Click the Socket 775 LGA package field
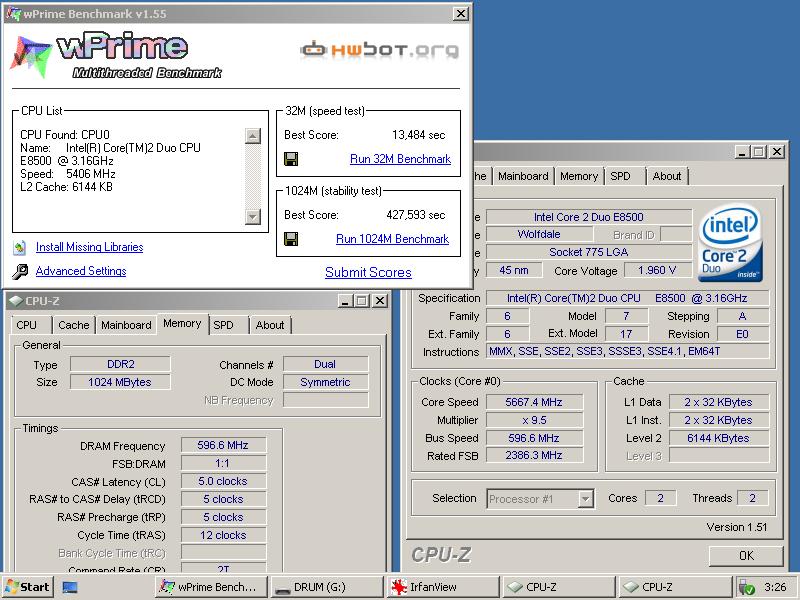 pos(589,252)
